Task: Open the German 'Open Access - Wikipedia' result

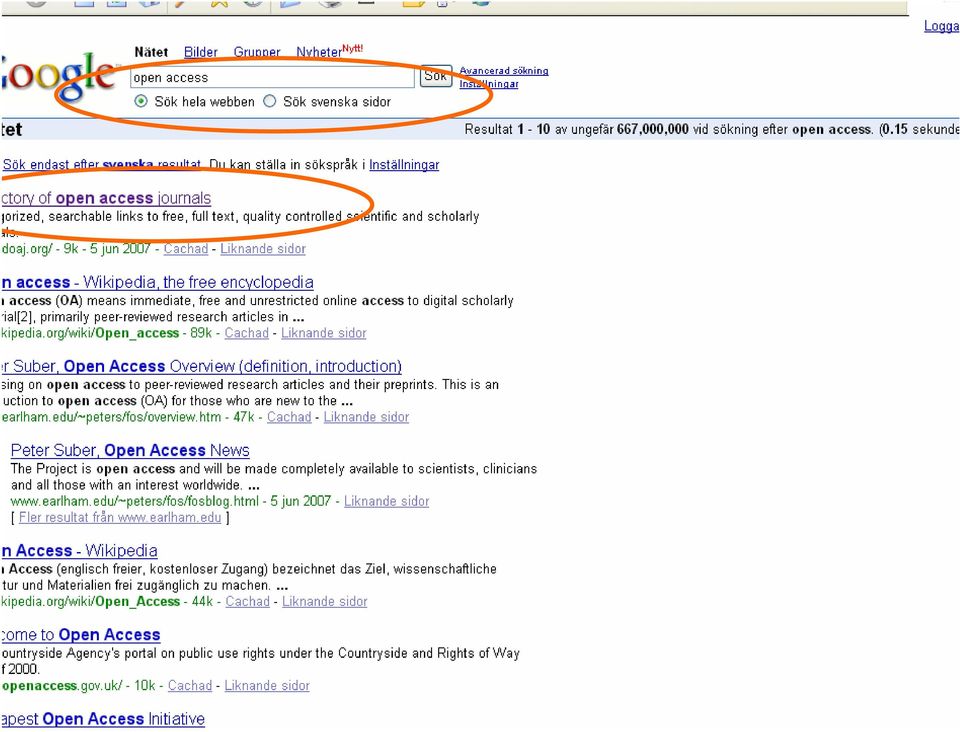Action: click(79, 551)
